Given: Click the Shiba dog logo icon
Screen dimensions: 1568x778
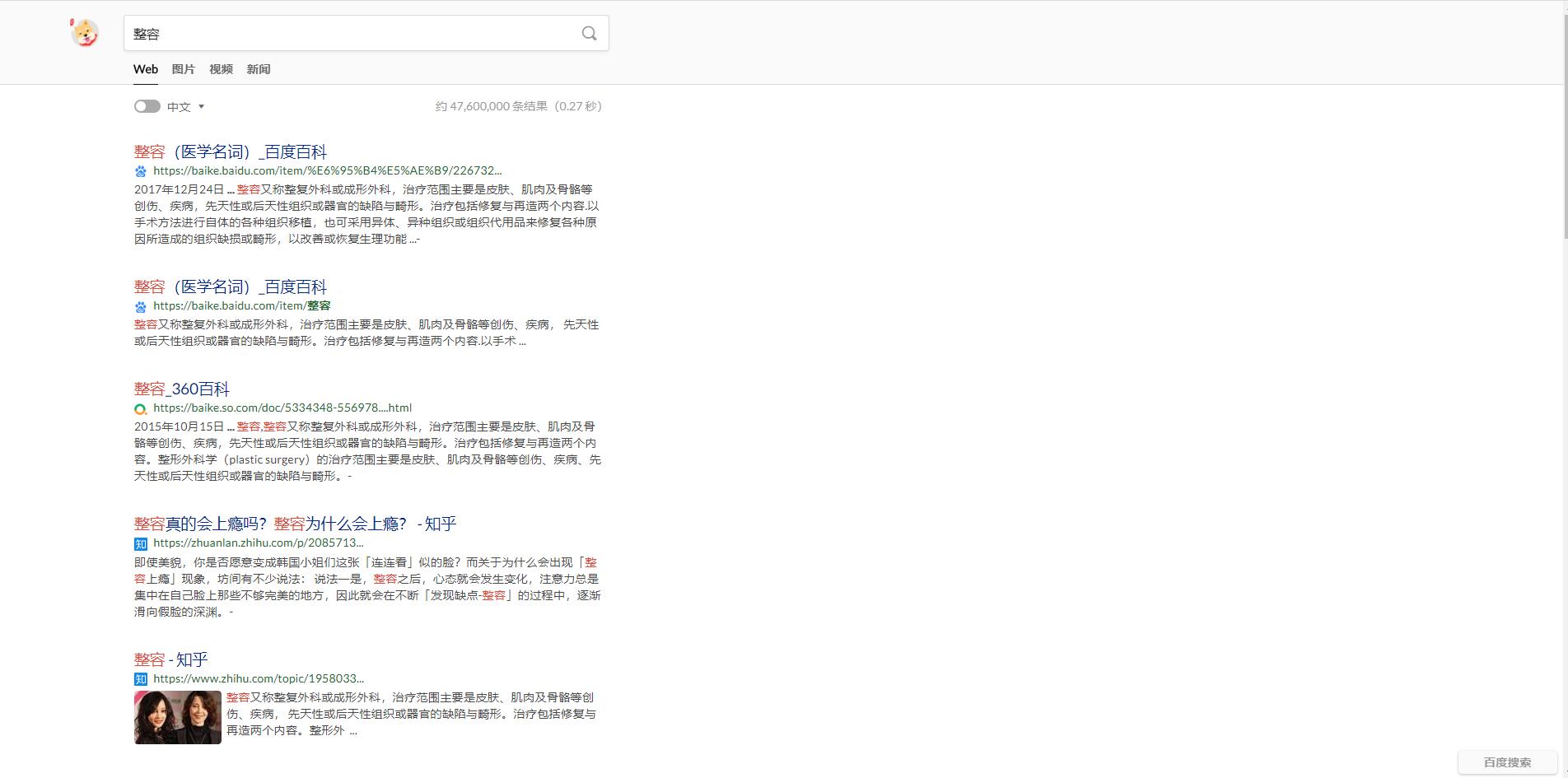Looking at the screenshot, I should (x=85, y=33).
